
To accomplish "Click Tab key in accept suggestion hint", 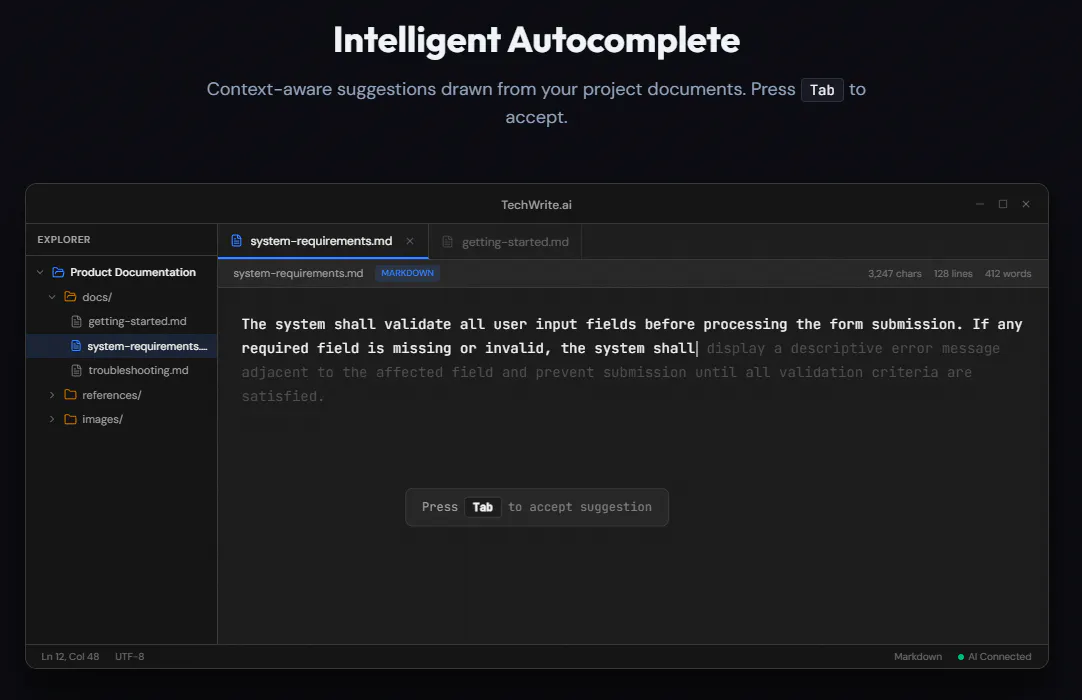I will click(x=482, y=507).
